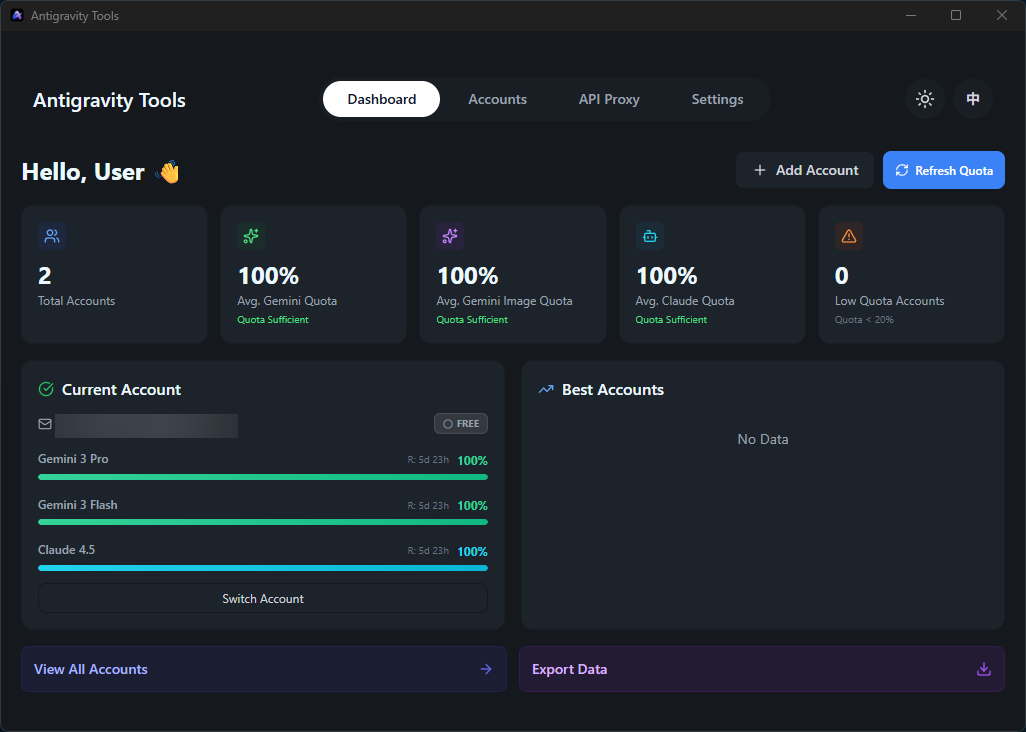The width and height of the screenshot is (1026, 732).
Task: Click the Add Account button label
Action: (x=817, y=170)
